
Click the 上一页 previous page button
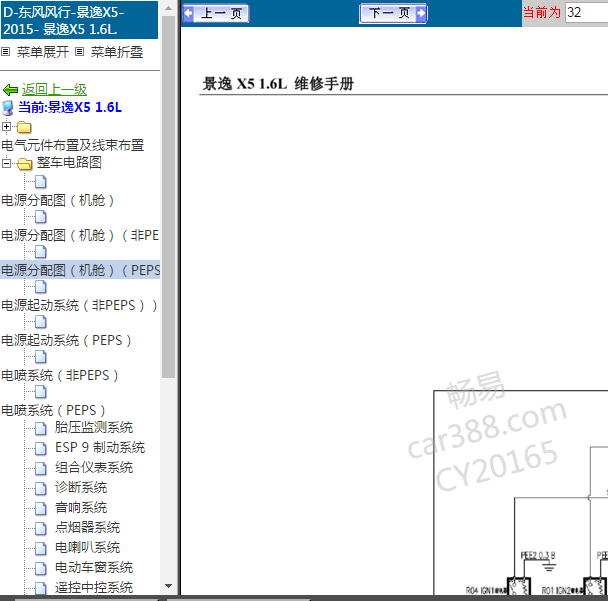pos(216,14)
